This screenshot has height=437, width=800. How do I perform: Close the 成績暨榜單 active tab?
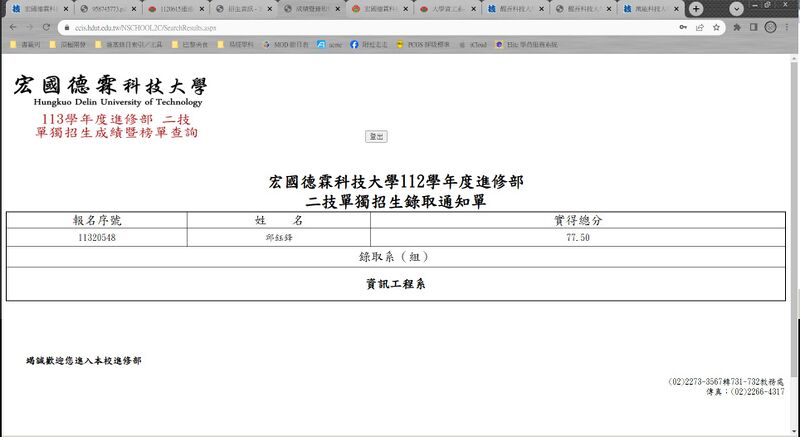click(340, 8)
